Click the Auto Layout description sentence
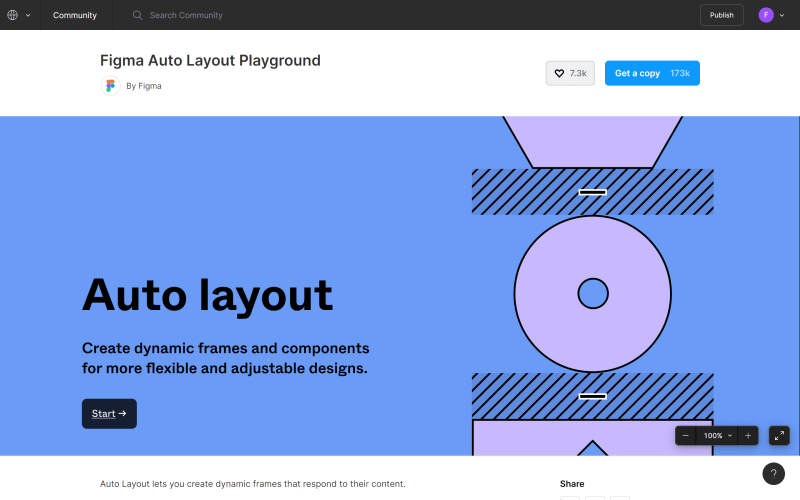 point(253,484)
